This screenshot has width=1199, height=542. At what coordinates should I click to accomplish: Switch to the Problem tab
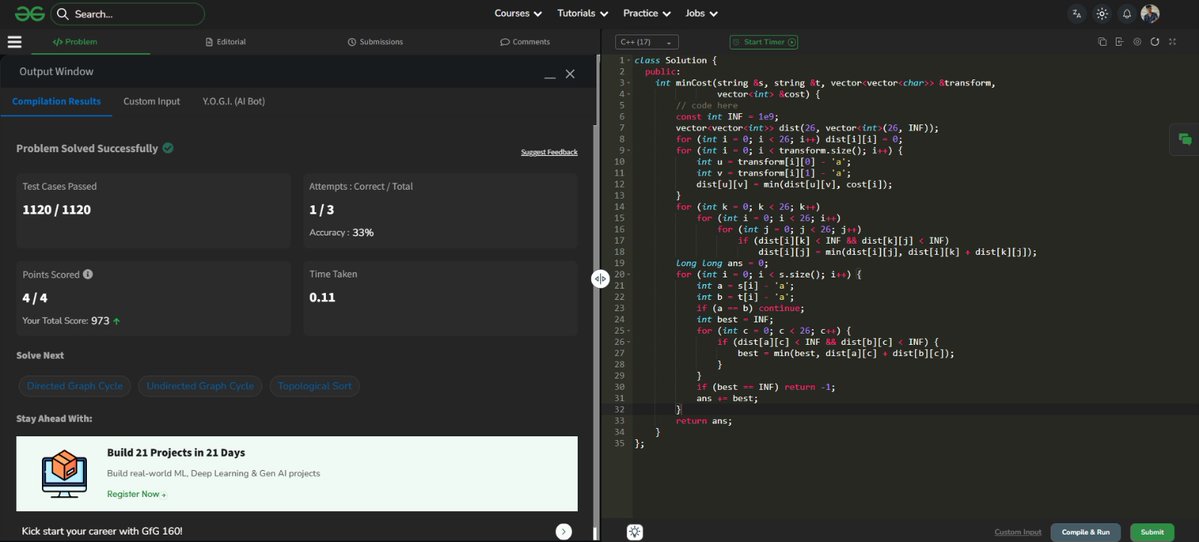click(75, 42)
